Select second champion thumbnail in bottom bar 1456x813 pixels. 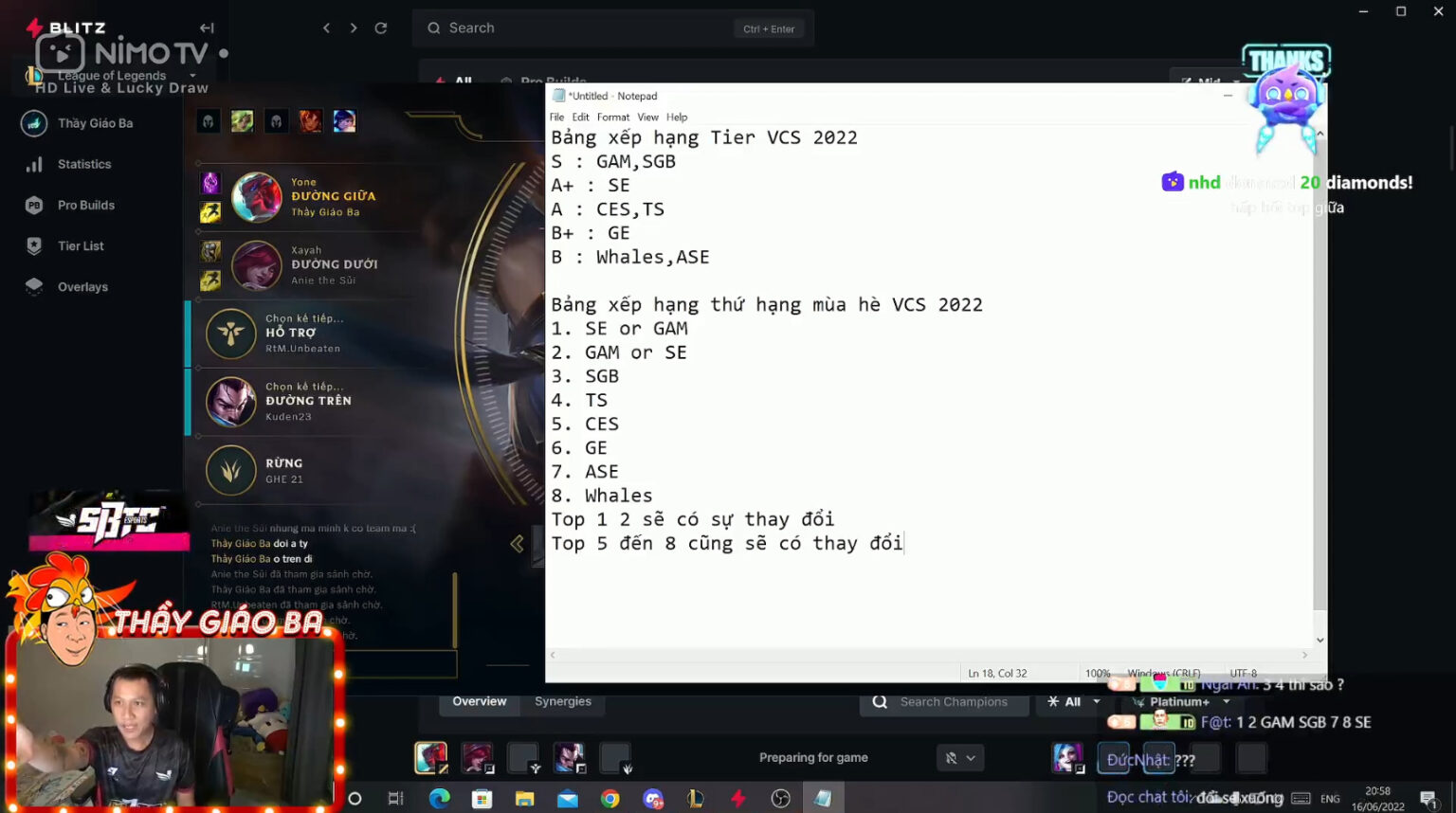coord(477,758)
